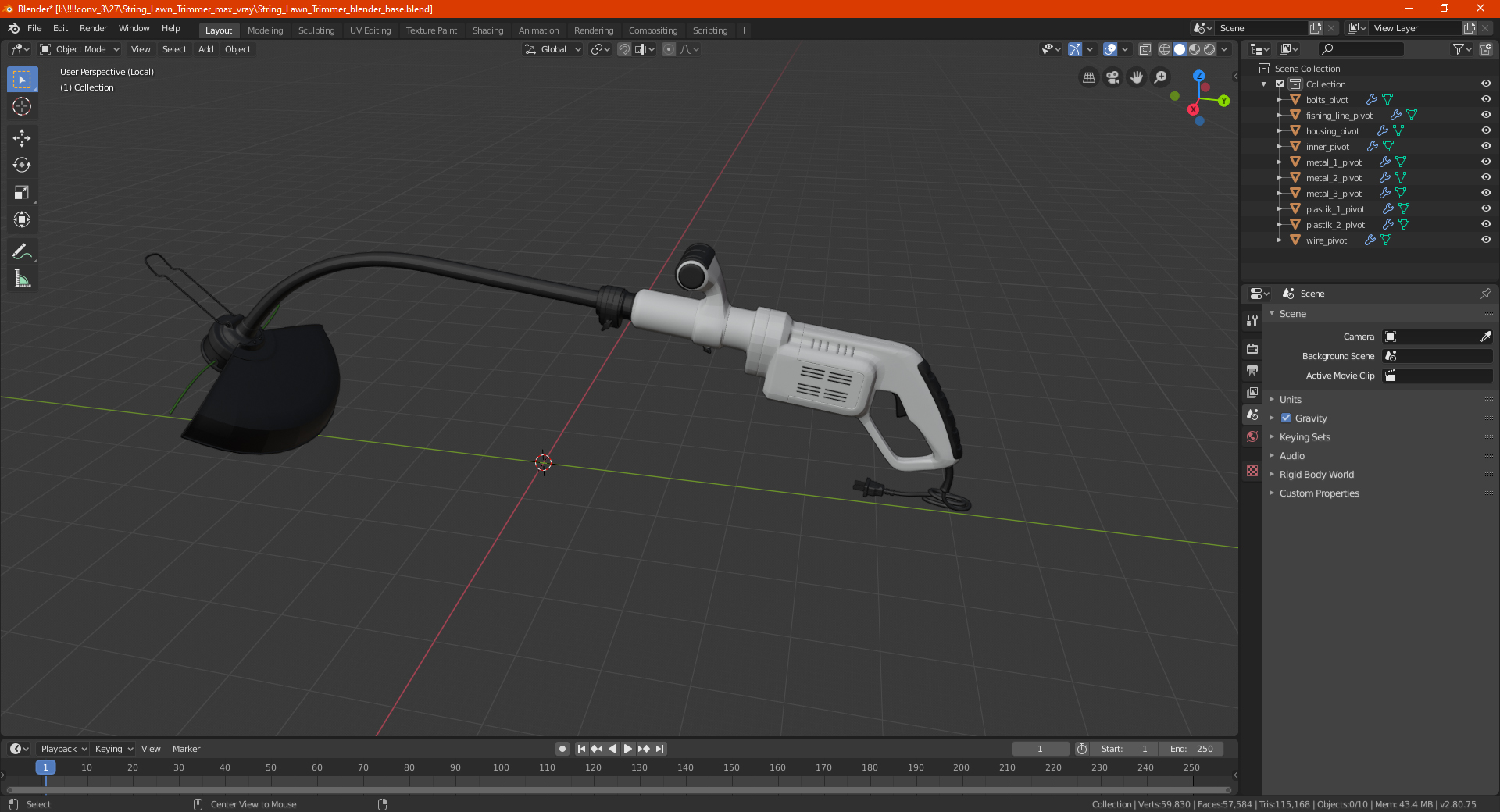Viewport: 1500px width, 812px height.
Task: Select the Select Box tool
Action: 22,80
